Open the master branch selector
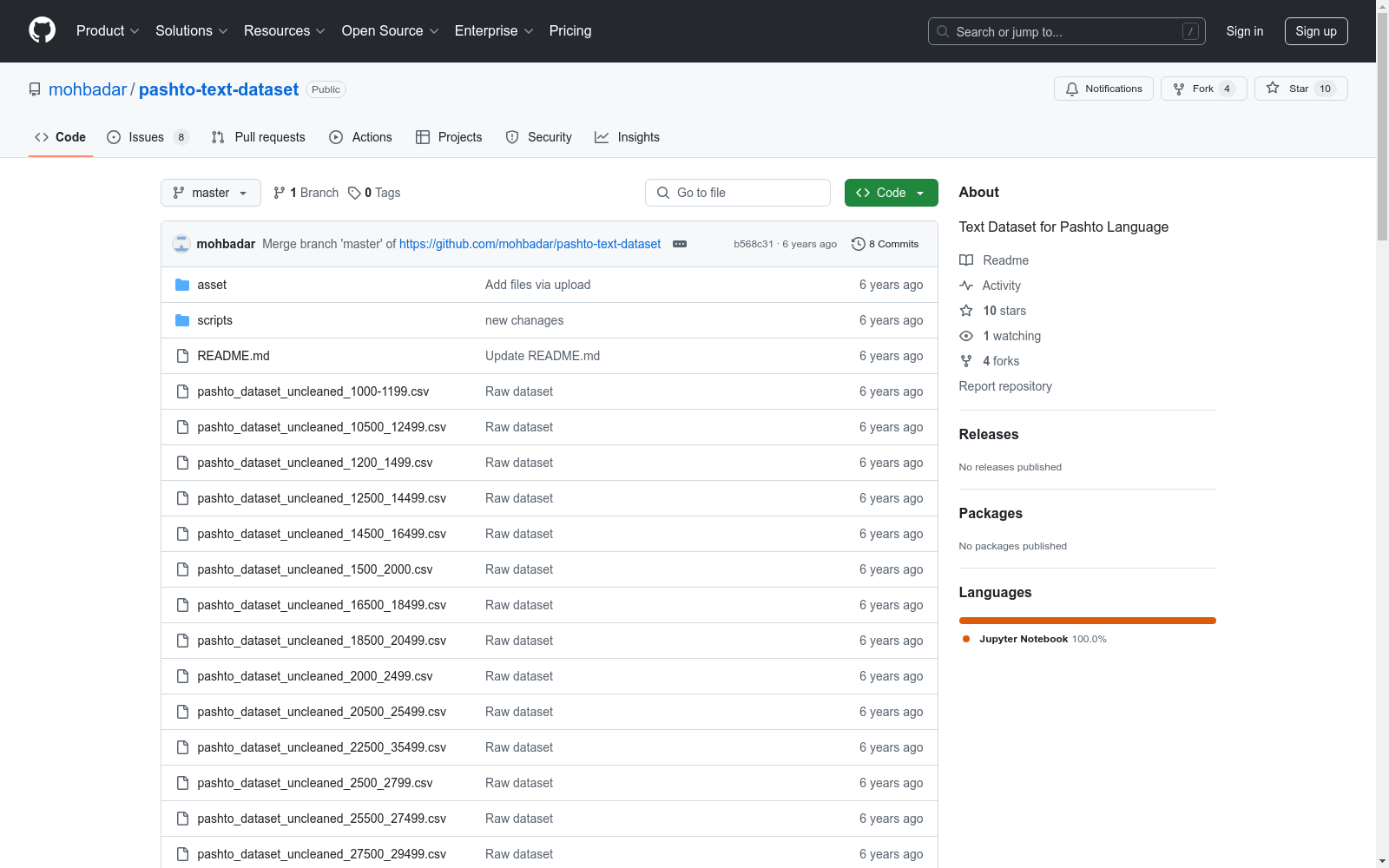The height and width of the screenshot is (868, 1389). (211, 193)
